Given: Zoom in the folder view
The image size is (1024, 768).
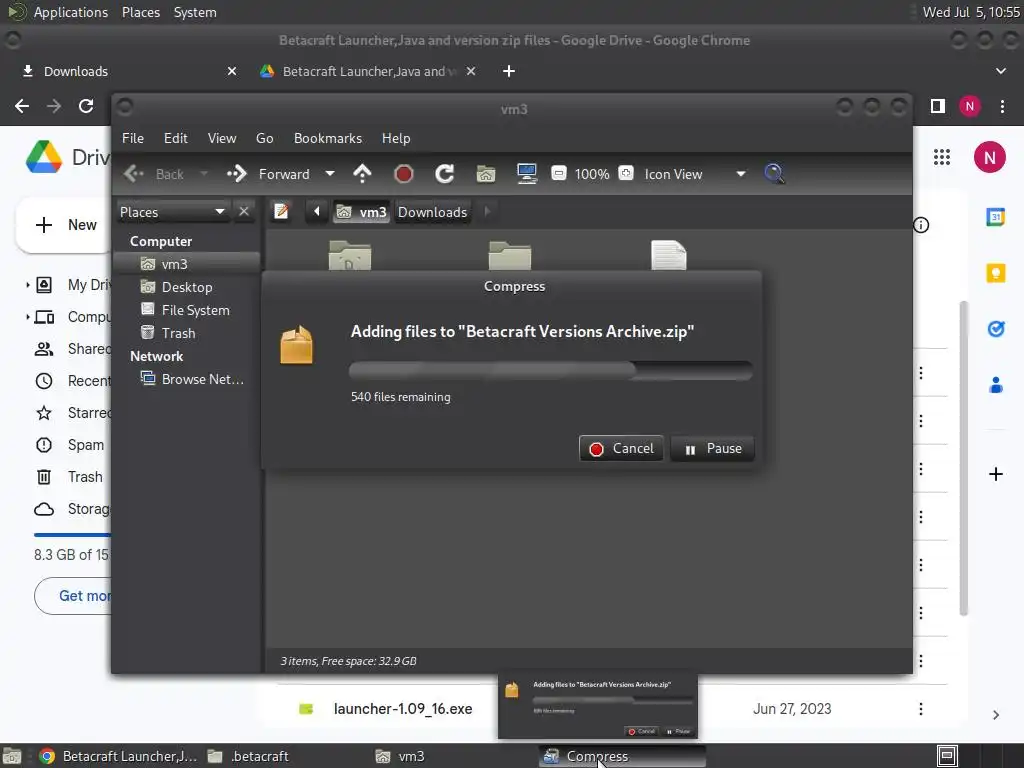Looking at the screenshot, I should point(626,174).
